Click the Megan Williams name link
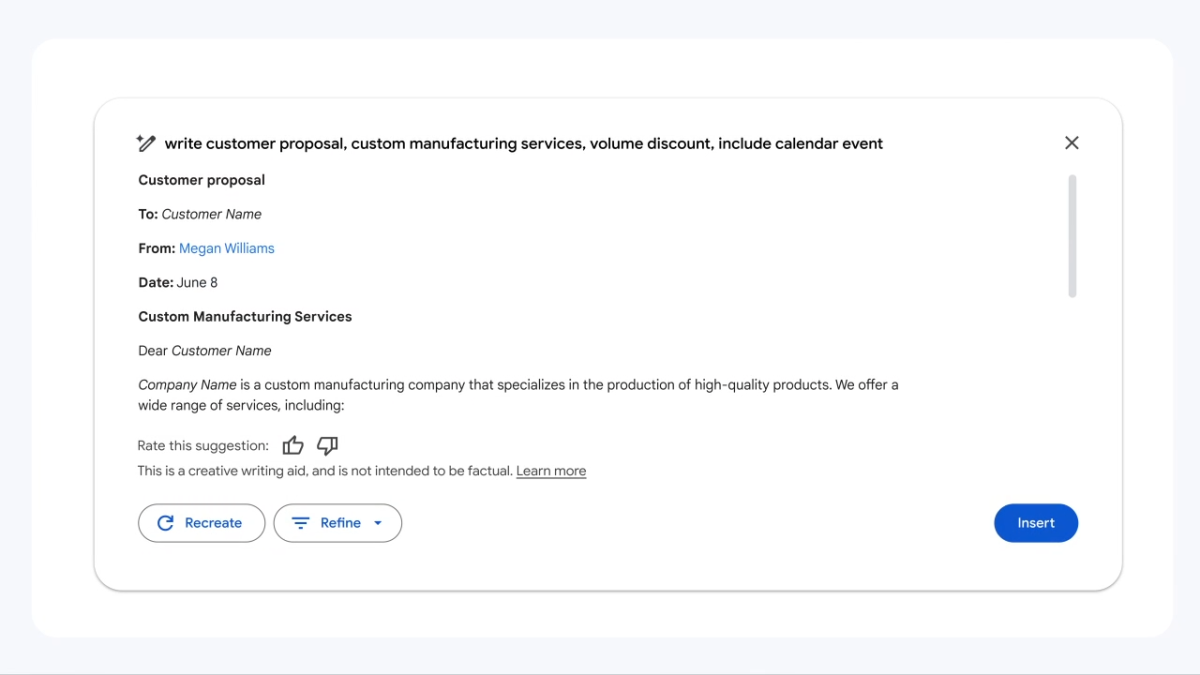This screenshot has width=1200, height=675. [x=226, y=248]
